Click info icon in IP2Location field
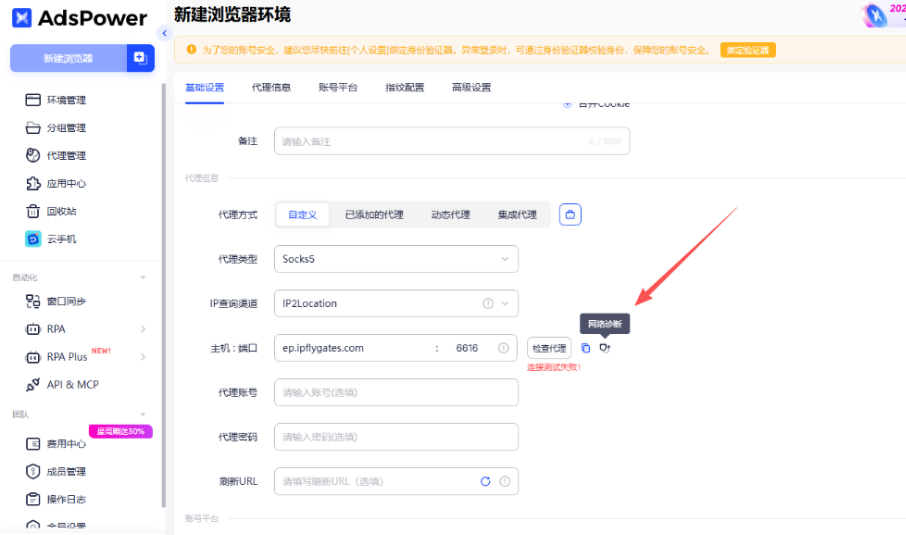This screenshot has height=535, width=906. coord(488,303)
